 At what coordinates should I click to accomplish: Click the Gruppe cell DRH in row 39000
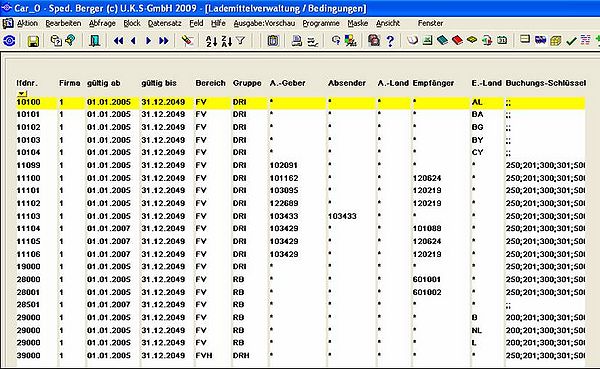(x=241, y=356)
